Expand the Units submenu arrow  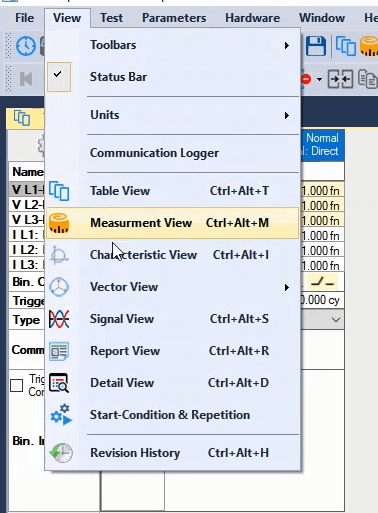click(287, 115)
